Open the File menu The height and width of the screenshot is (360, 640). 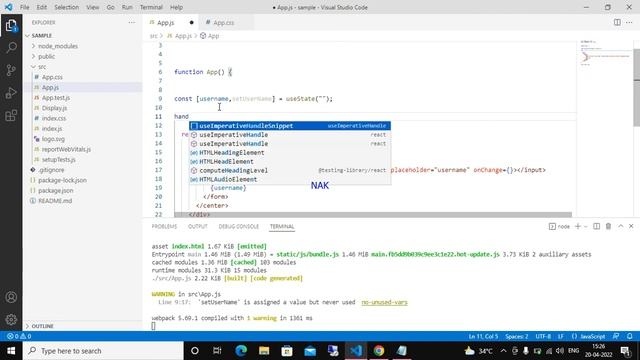[x=24, y=7]
